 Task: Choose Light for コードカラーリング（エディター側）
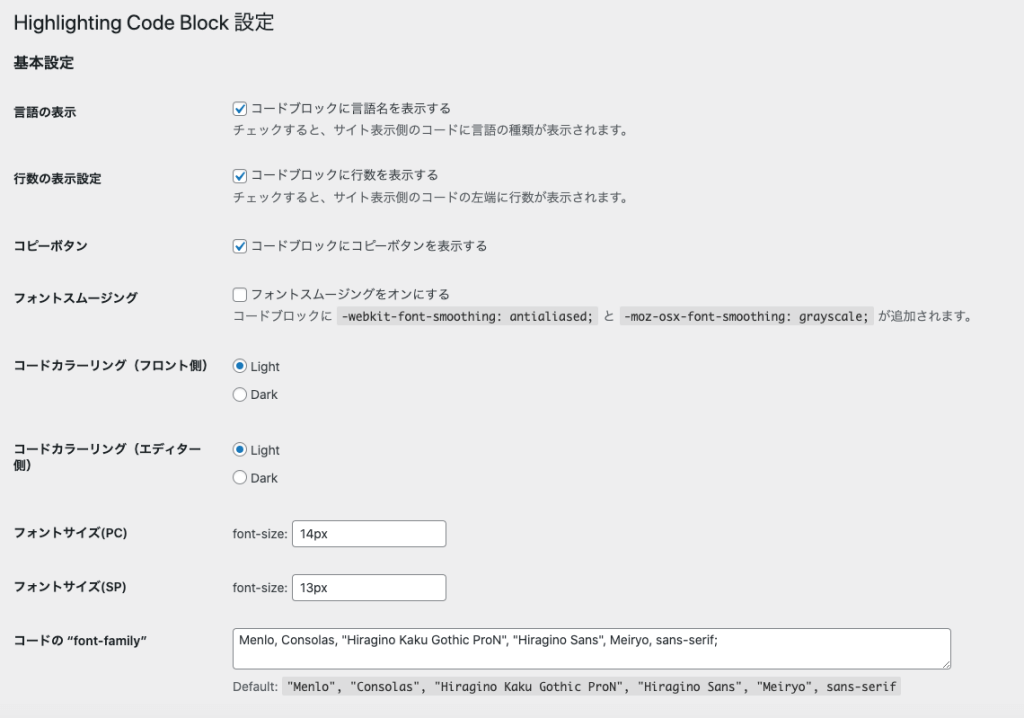tap(240, 450)
